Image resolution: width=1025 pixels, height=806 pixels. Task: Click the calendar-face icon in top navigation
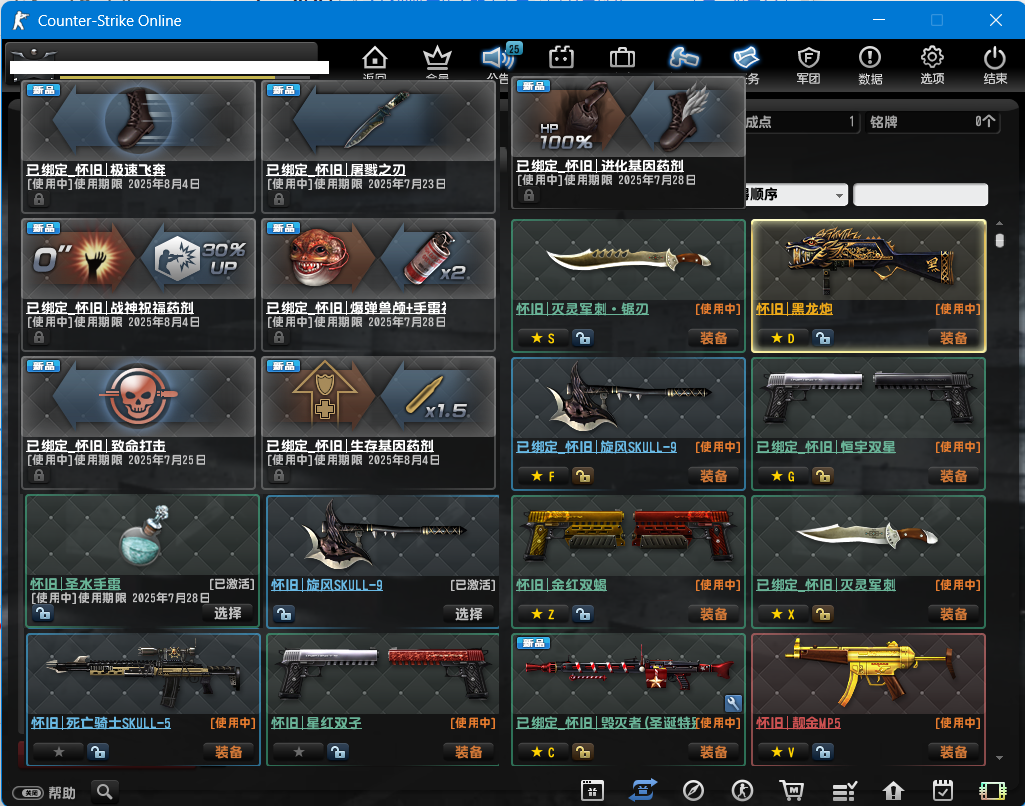point(562,58)
